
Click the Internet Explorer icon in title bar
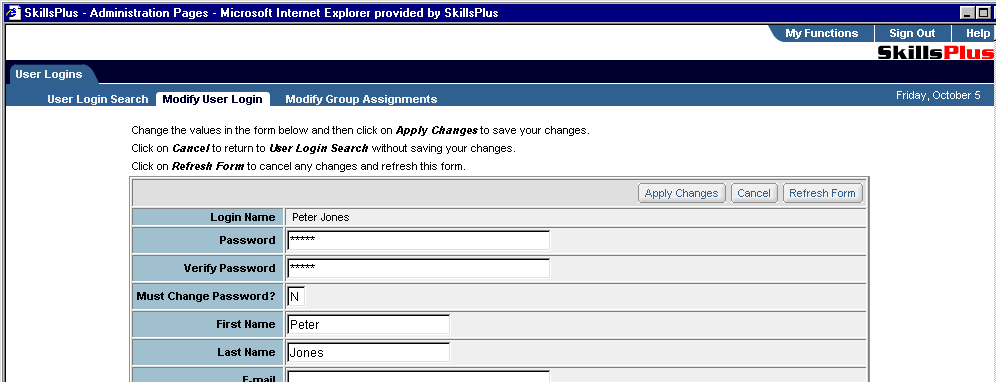pyautogui.click(x=13, y=13)
